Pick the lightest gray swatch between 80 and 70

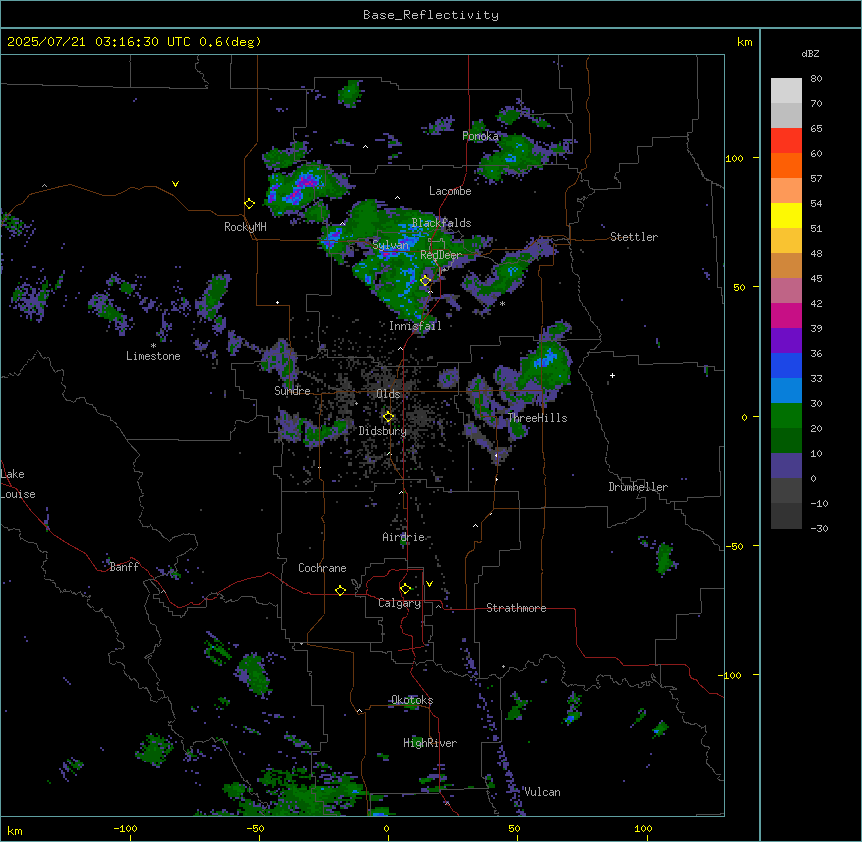coord(786,91)
